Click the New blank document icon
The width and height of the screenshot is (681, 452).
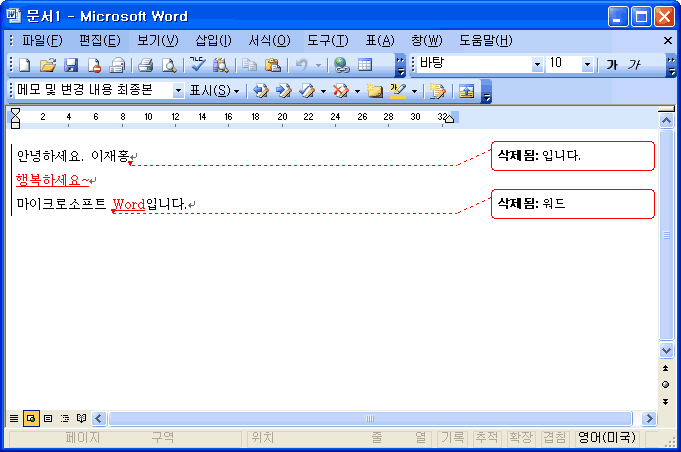point(23,65)
